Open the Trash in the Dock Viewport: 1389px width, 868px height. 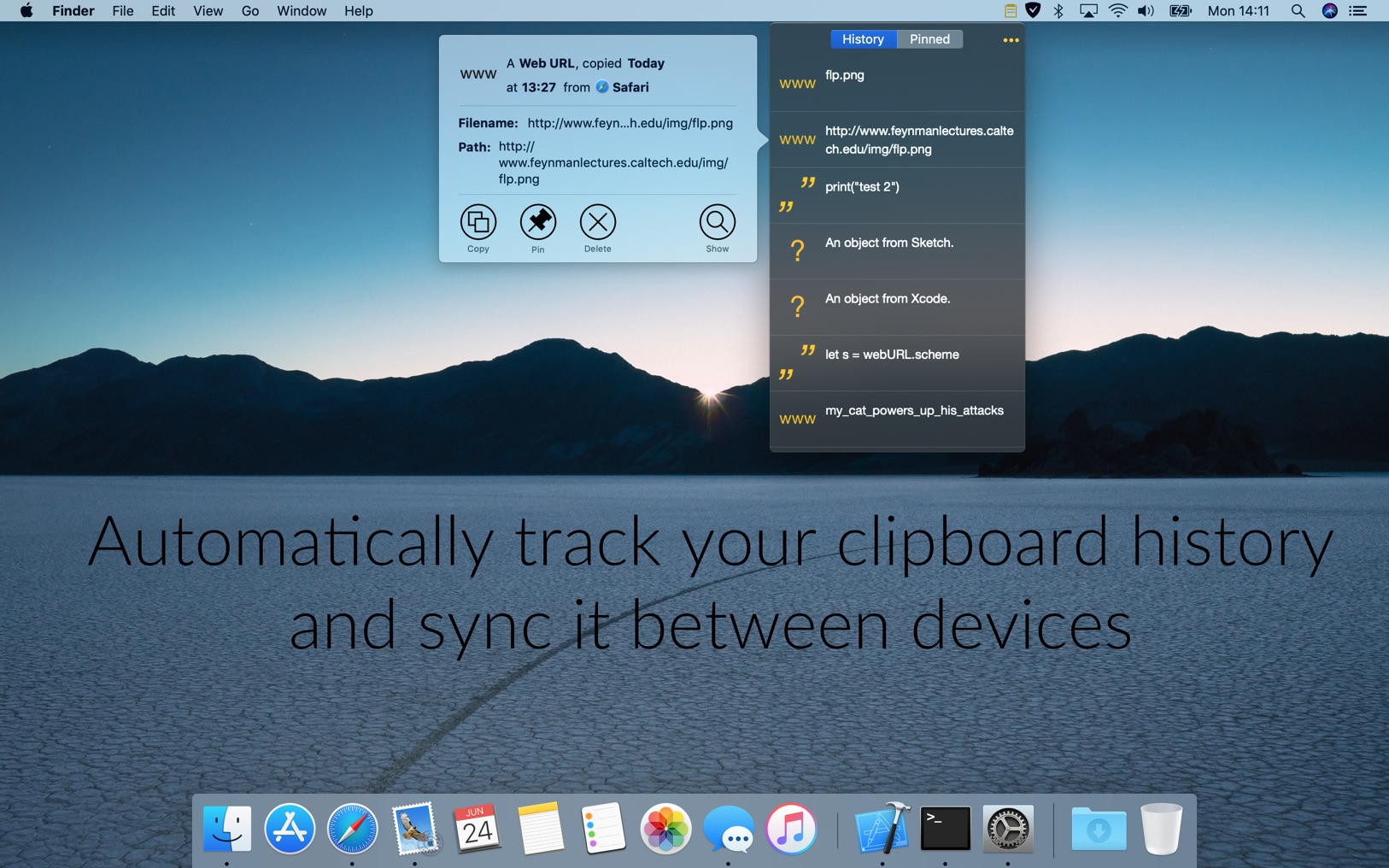(x=1162, y=829)
